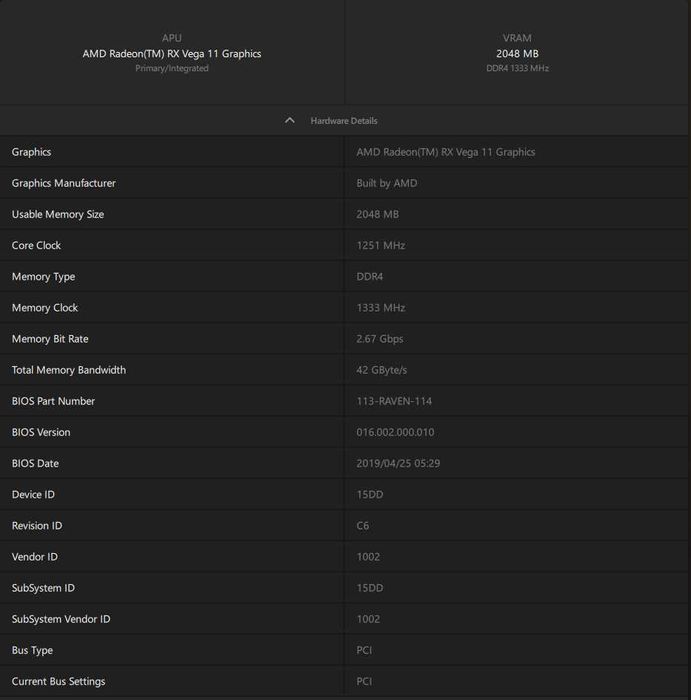Click the Graphics row label
The width and height of the screenshot is (691, 700).
(31, 152)
